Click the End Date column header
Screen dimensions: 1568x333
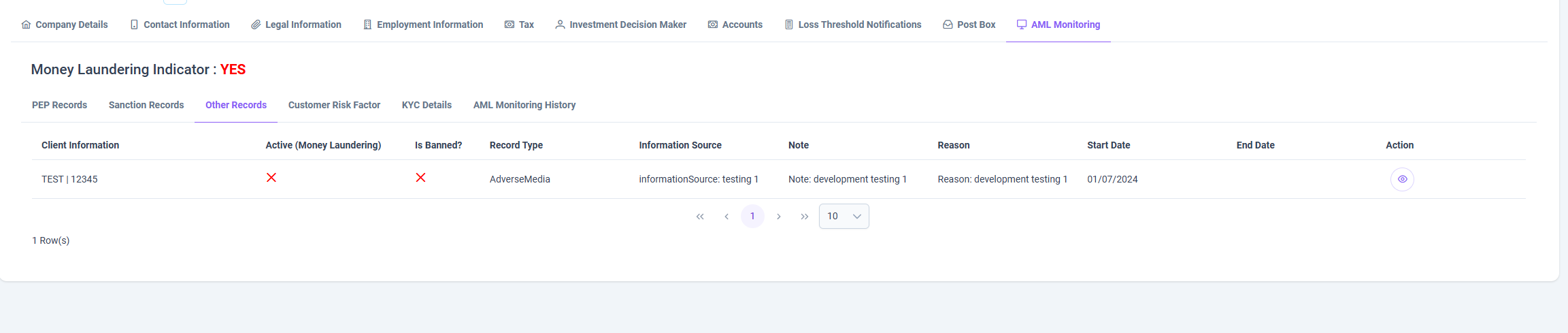1256,145
